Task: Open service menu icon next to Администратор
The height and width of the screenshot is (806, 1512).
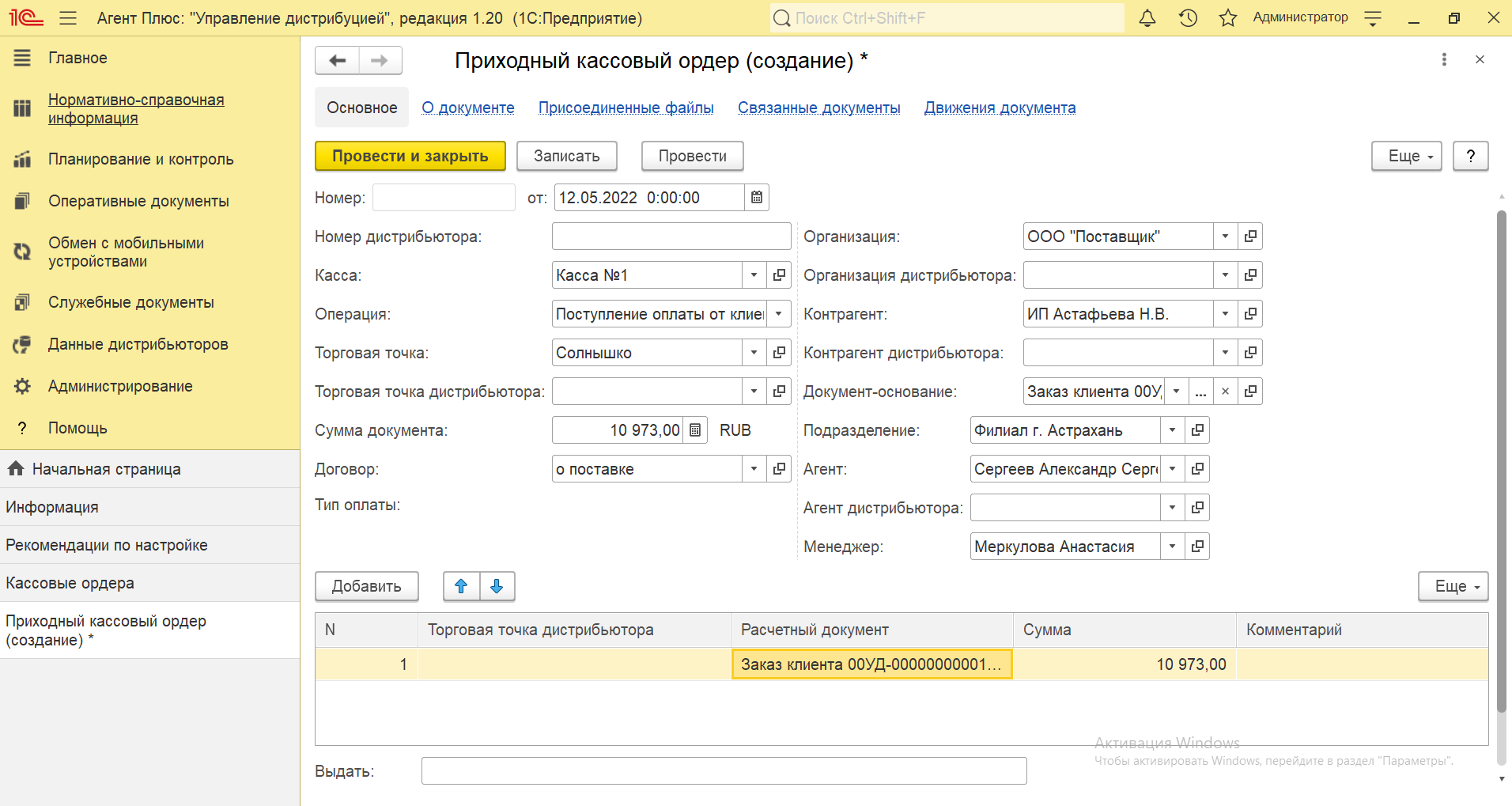Action: coord(1373,18)
